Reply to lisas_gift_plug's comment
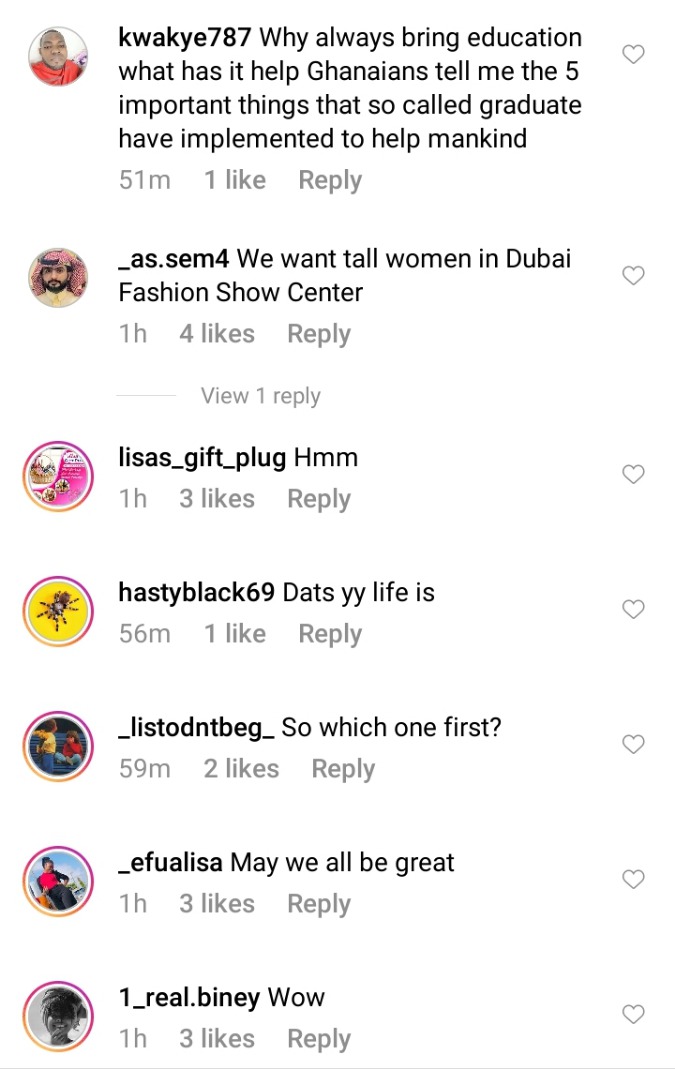The image size is (675, 1072). pyautogui.click(x=319, y=499)
